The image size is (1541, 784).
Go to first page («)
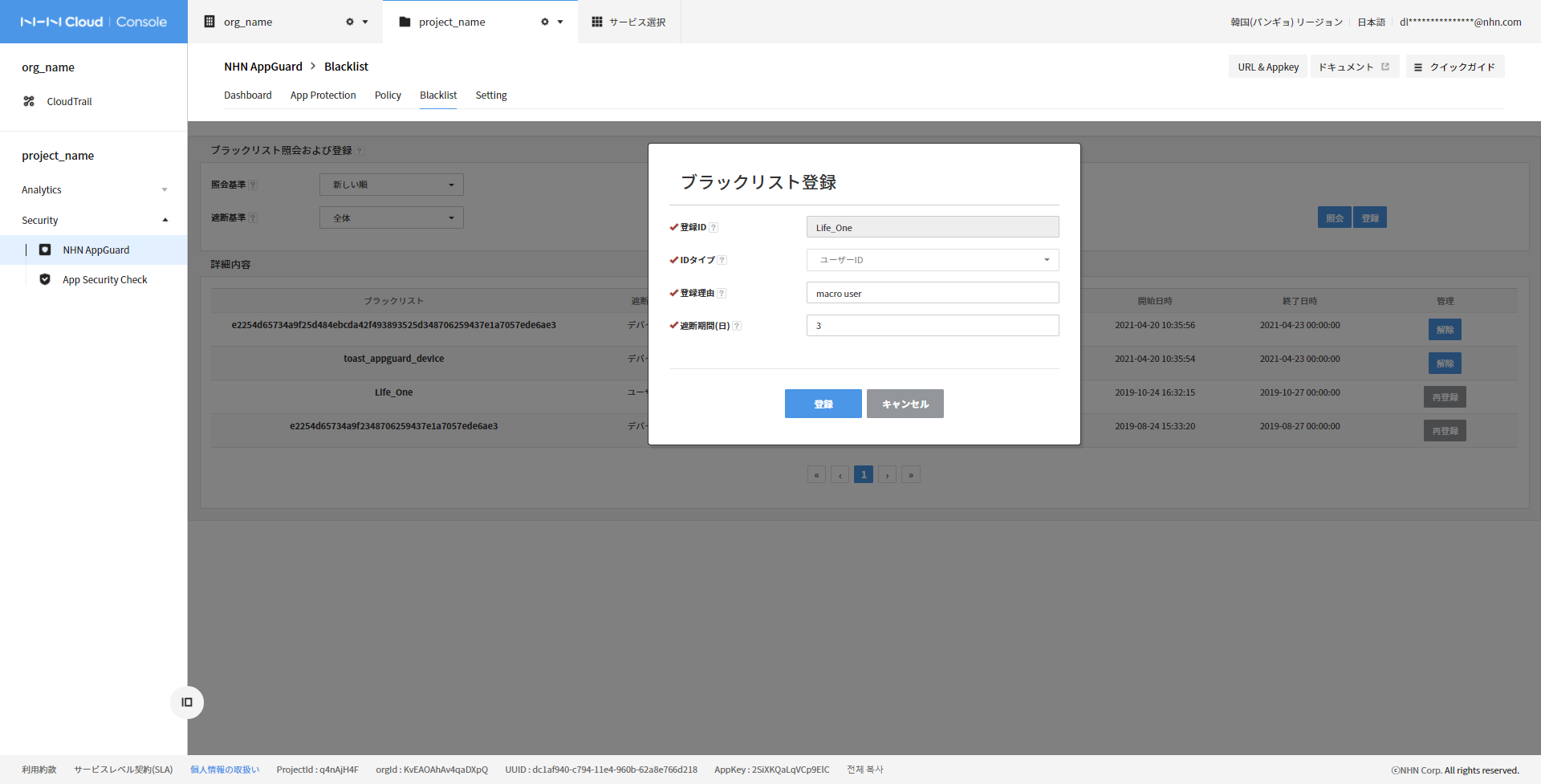pos(816,474)
